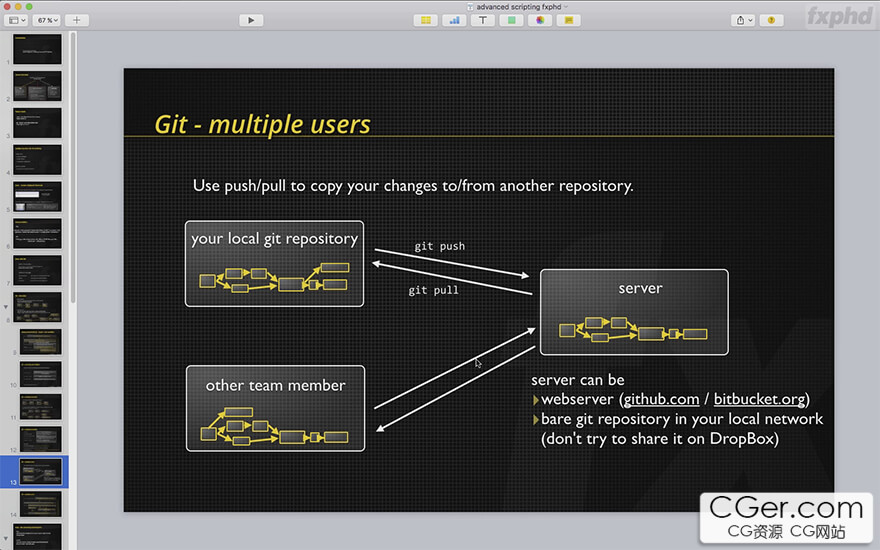Select slide 2 thumbnail

point(38,86)
